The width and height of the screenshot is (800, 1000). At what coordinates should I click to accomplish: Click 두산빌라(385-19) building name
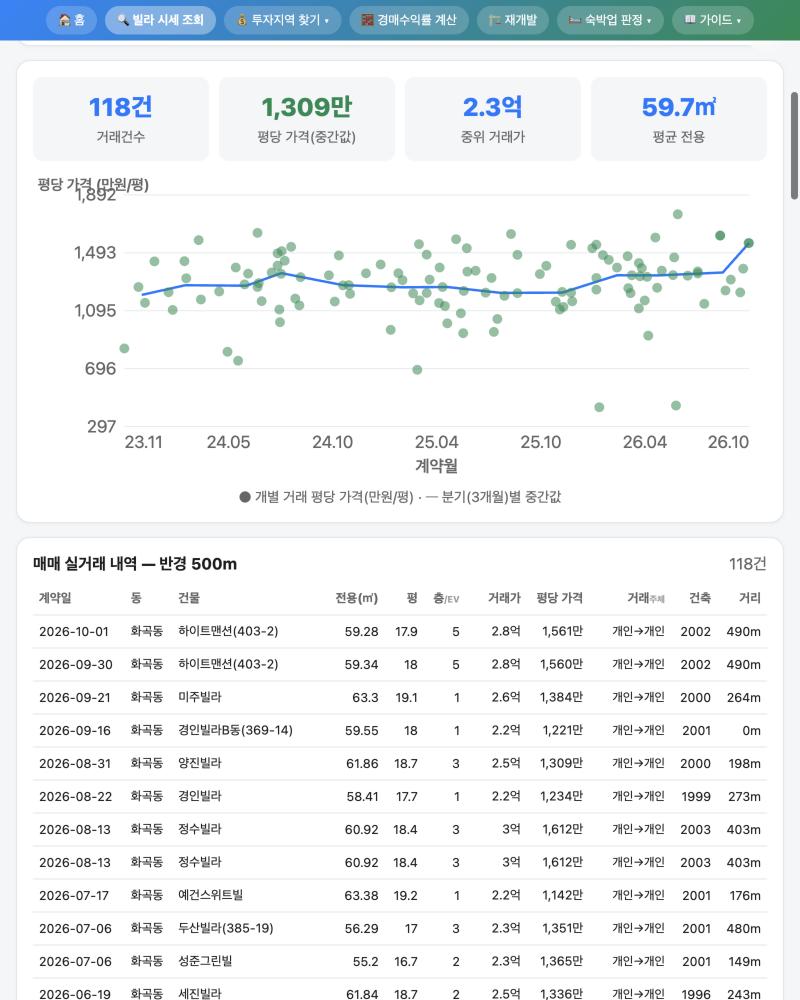pos(226,929)
